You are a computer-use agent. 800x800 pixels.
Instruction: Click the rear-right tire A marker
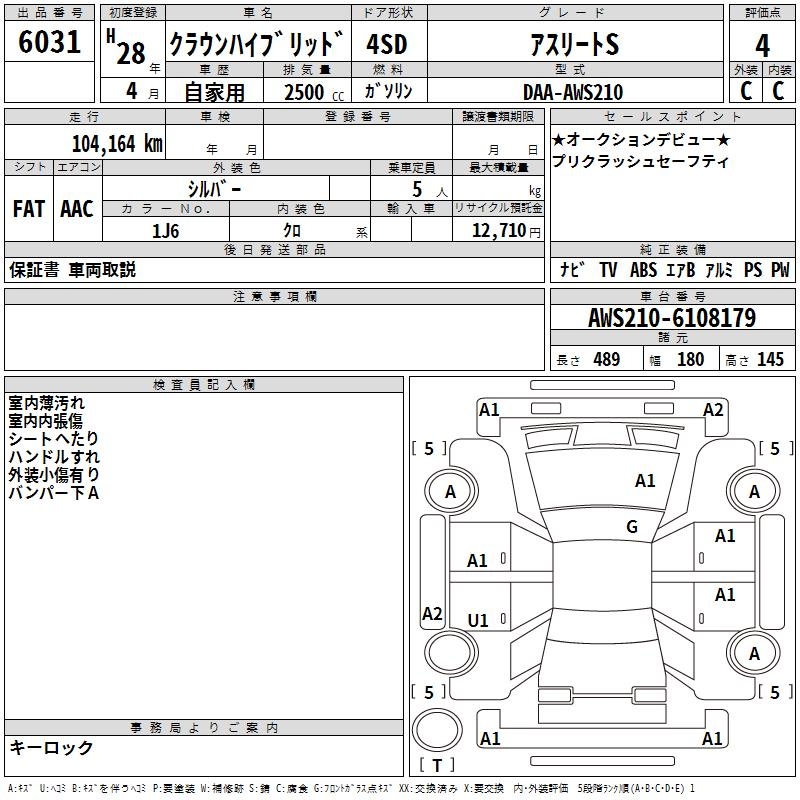tap(754, 654)
